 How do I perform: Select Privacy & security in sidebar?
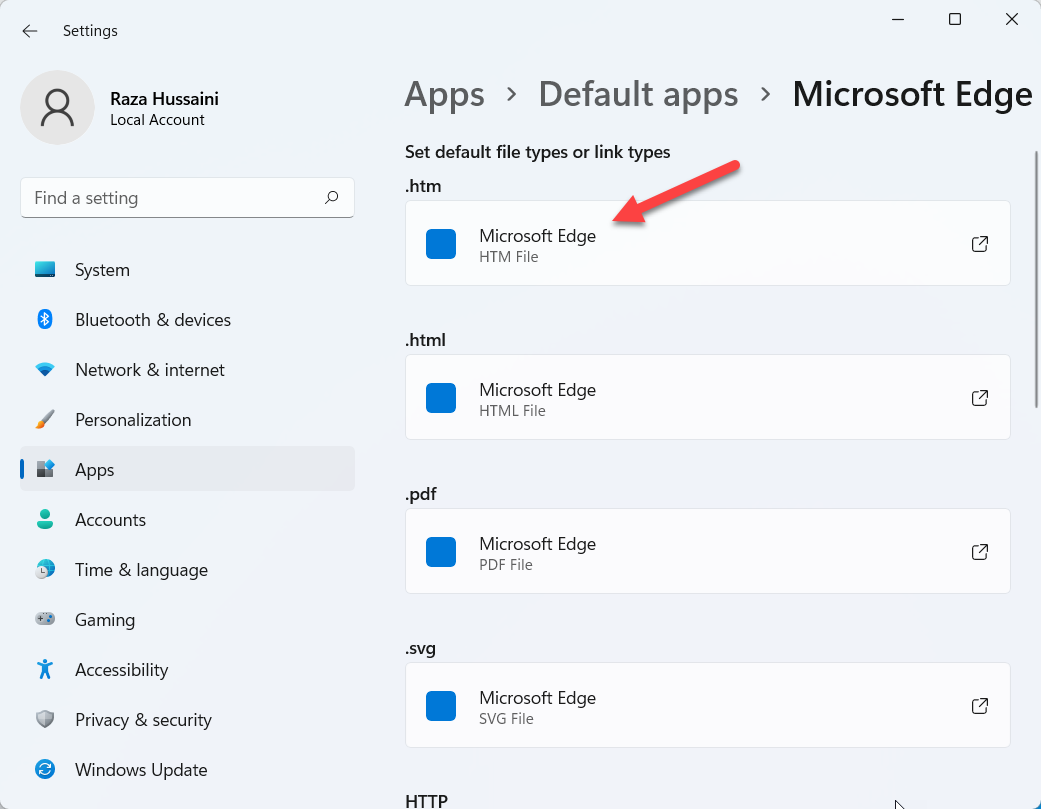(143, 720)
